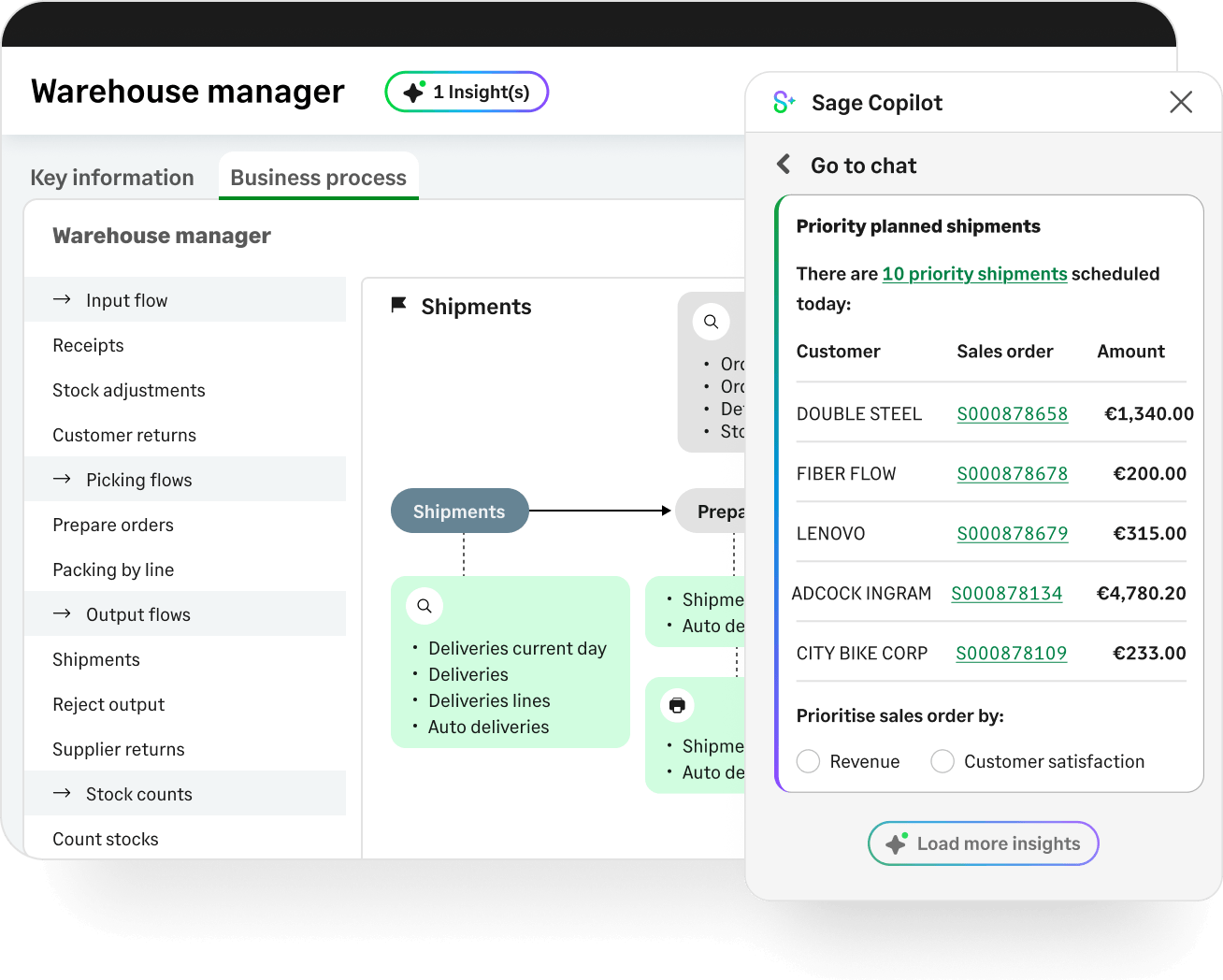Select the Picking flows section
The image size is (1223, 980).
click(185, 479)
